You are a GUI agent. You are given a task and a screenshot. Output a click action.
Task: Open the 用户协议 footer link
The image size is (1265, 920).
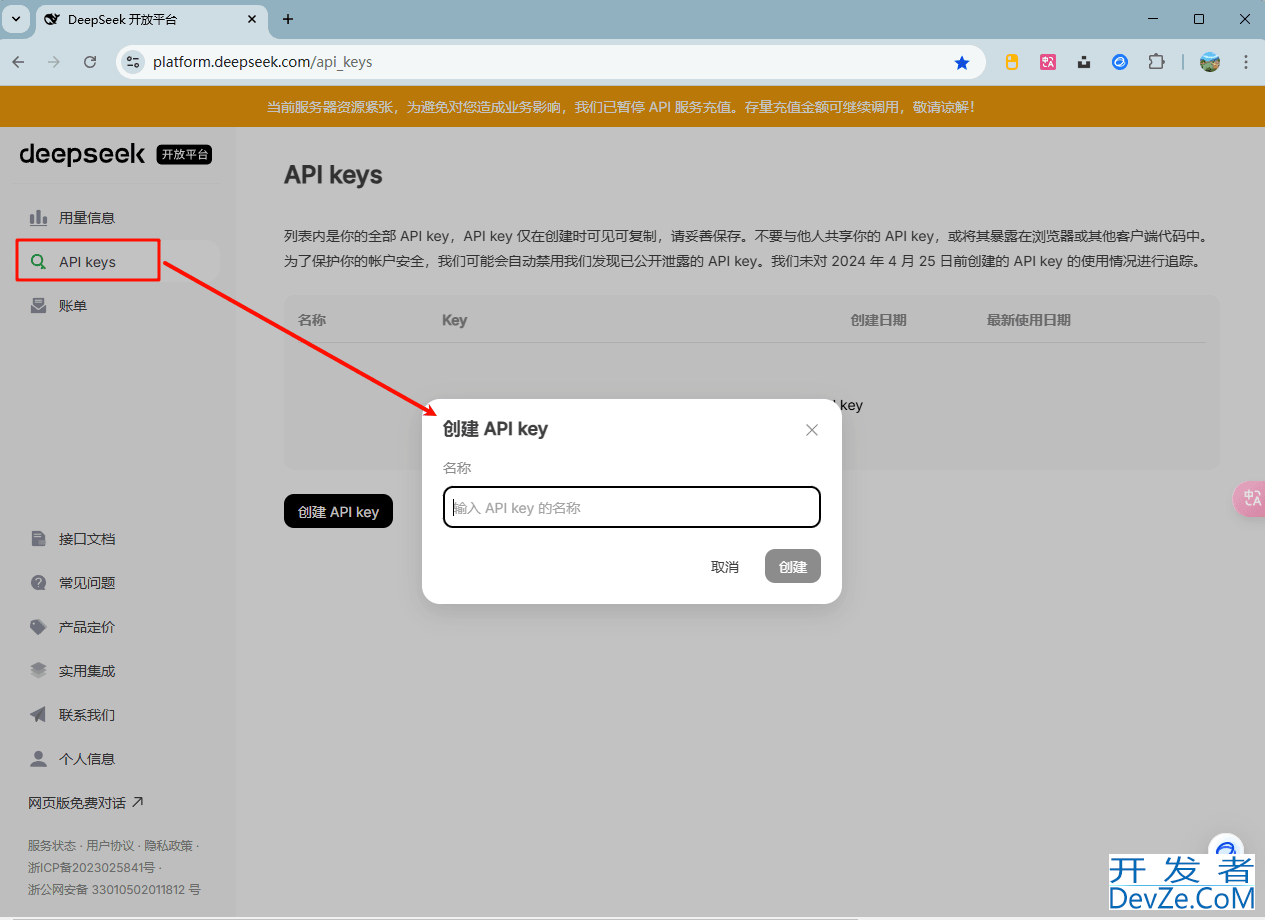coord(110,846)
